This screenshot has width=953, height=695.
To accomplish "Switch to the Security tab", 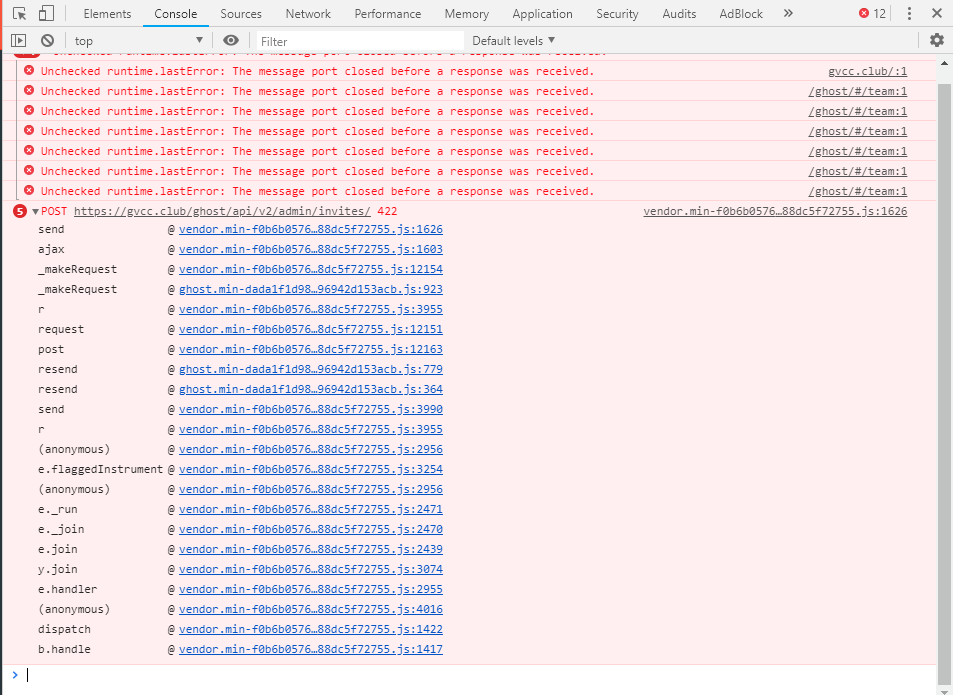I will [617, 13].
